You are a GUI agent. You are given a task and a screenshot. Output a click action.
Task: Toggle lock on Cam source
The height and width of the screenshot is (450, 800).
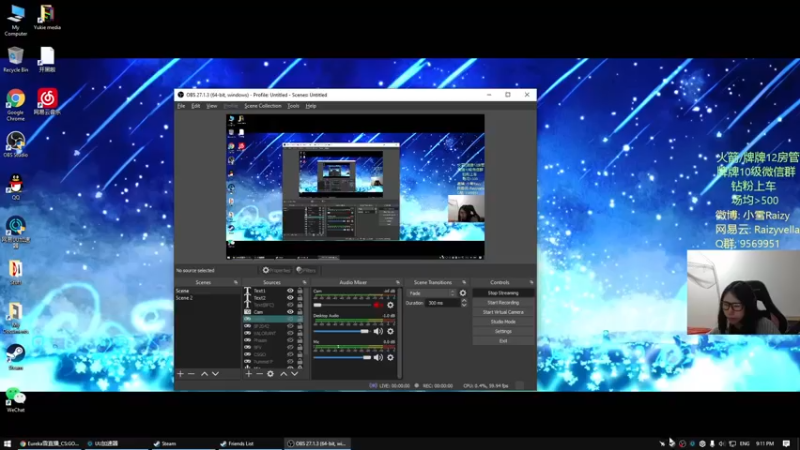[x=300, y=312]
